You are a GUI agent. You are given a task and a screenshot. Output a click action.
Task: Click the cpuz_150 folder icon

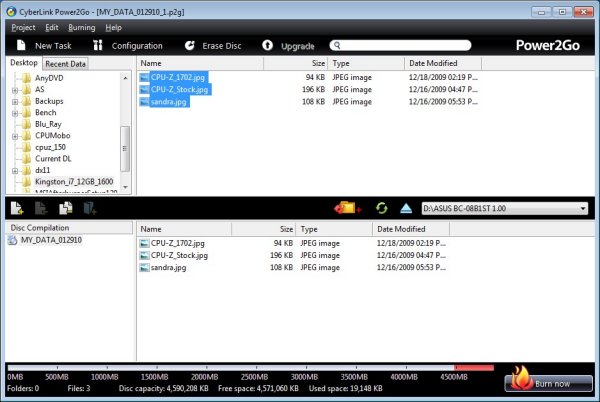26,147
